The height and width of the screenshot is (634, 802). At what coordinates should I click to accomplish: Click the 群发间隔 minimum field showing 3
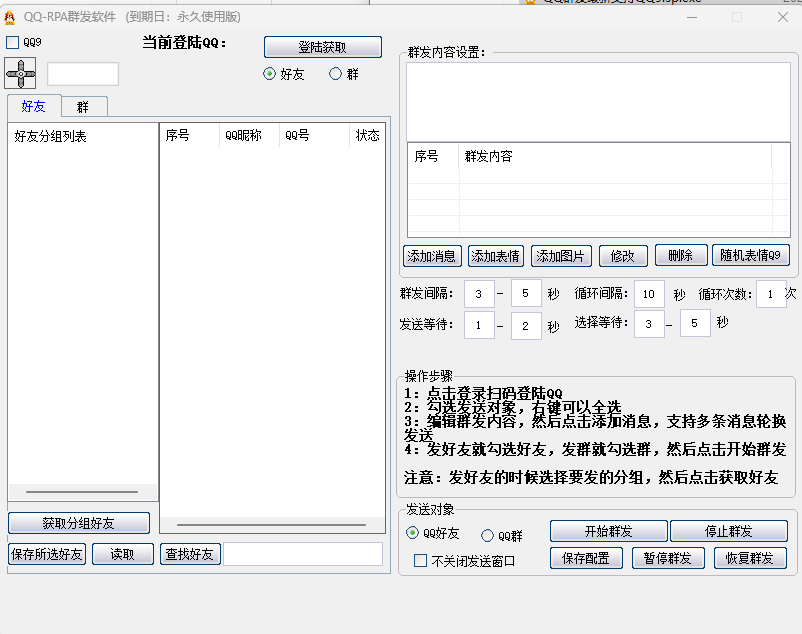click(479, 294)
